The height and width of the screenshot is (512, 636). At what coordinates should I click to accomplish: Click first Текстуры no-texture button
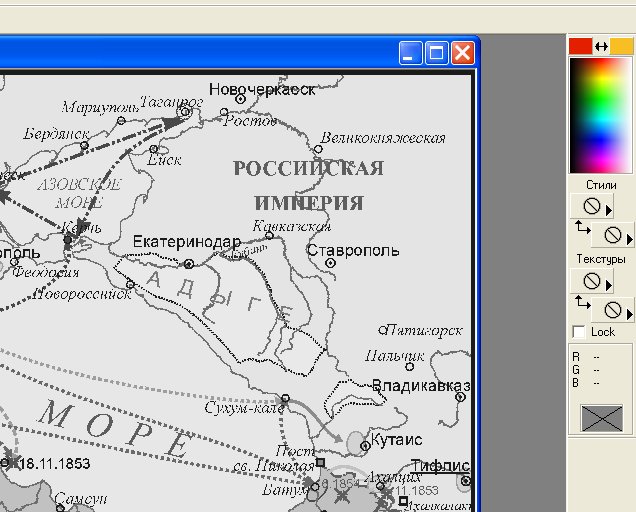591,281
